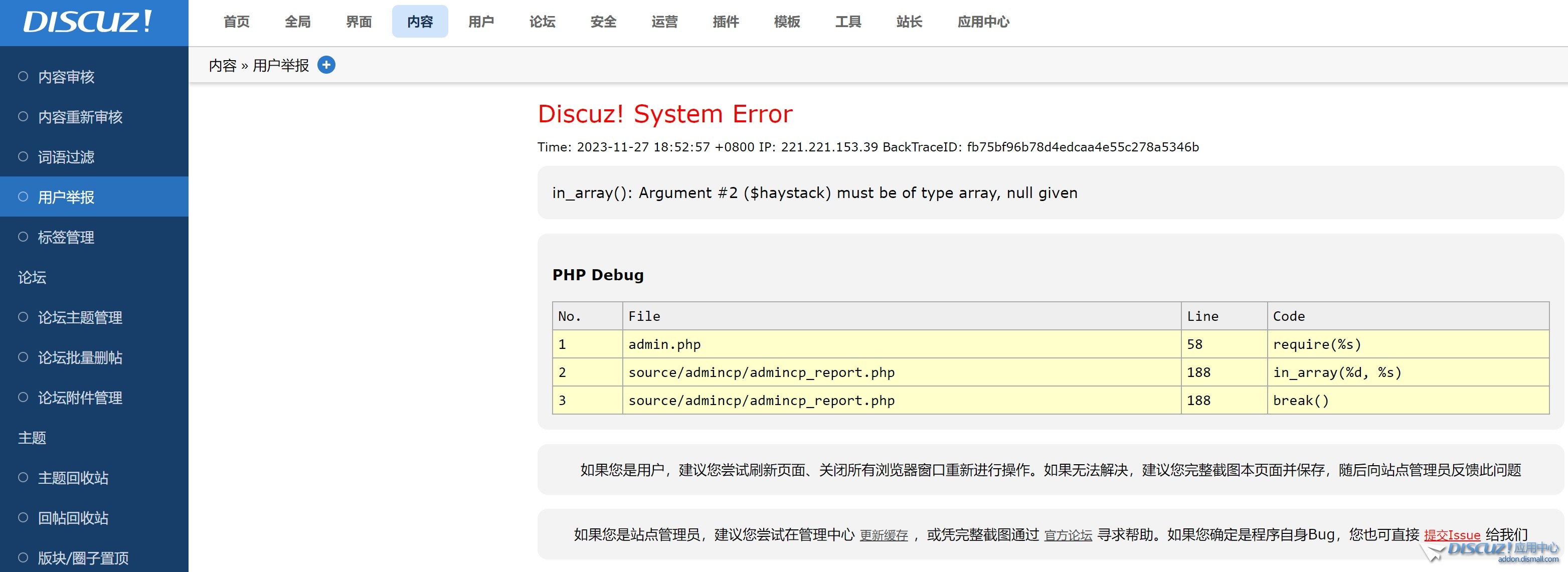Switch to the 首页 top menu
The height and width of the screenshot is (572, 1568).
[236, 22]
